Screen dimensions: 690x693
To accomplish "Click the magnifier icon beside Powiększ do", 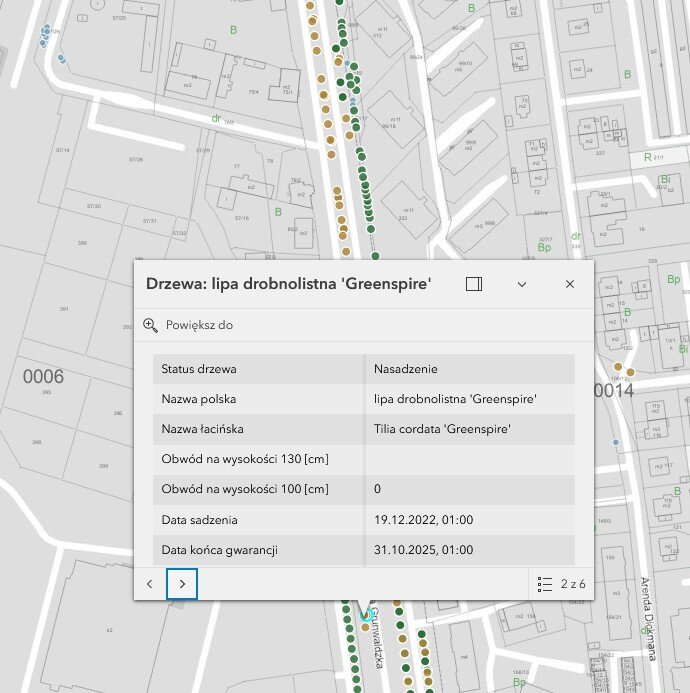I will point(151,325).
